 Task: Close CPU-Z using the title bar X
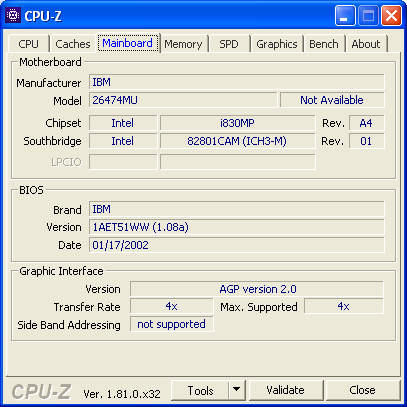[x=391, y=16]
